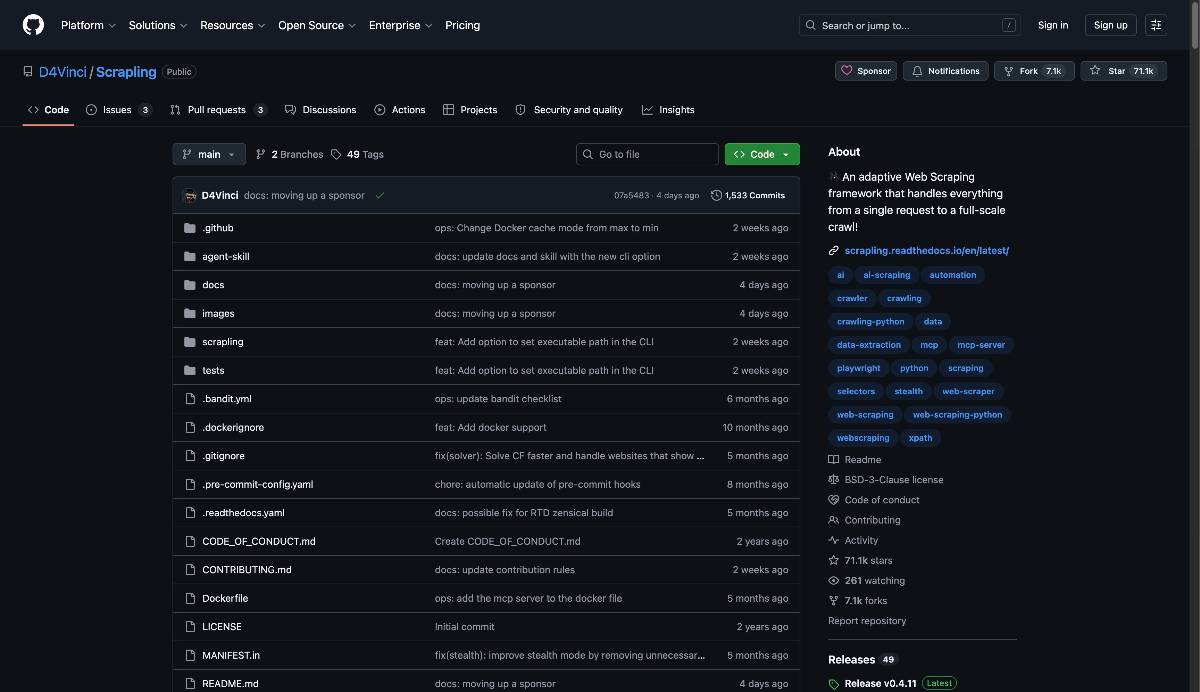Click the eye icon beside 261 watching
The width and height of the screenshot is (1200, 692).
pos(834,581)
